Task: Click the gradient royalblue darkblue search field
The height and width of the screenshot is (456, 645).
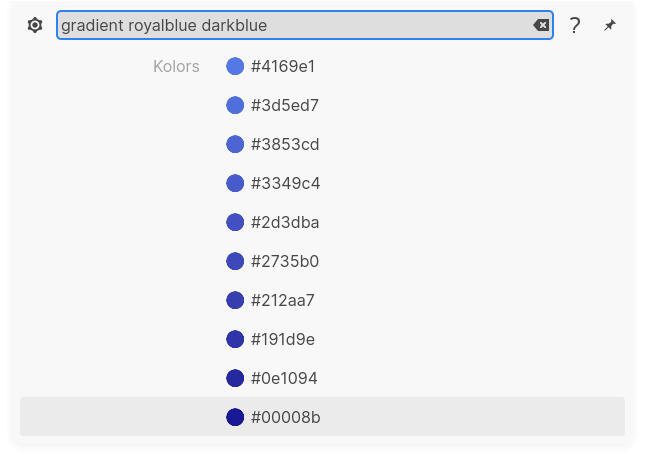Action: 305,25
